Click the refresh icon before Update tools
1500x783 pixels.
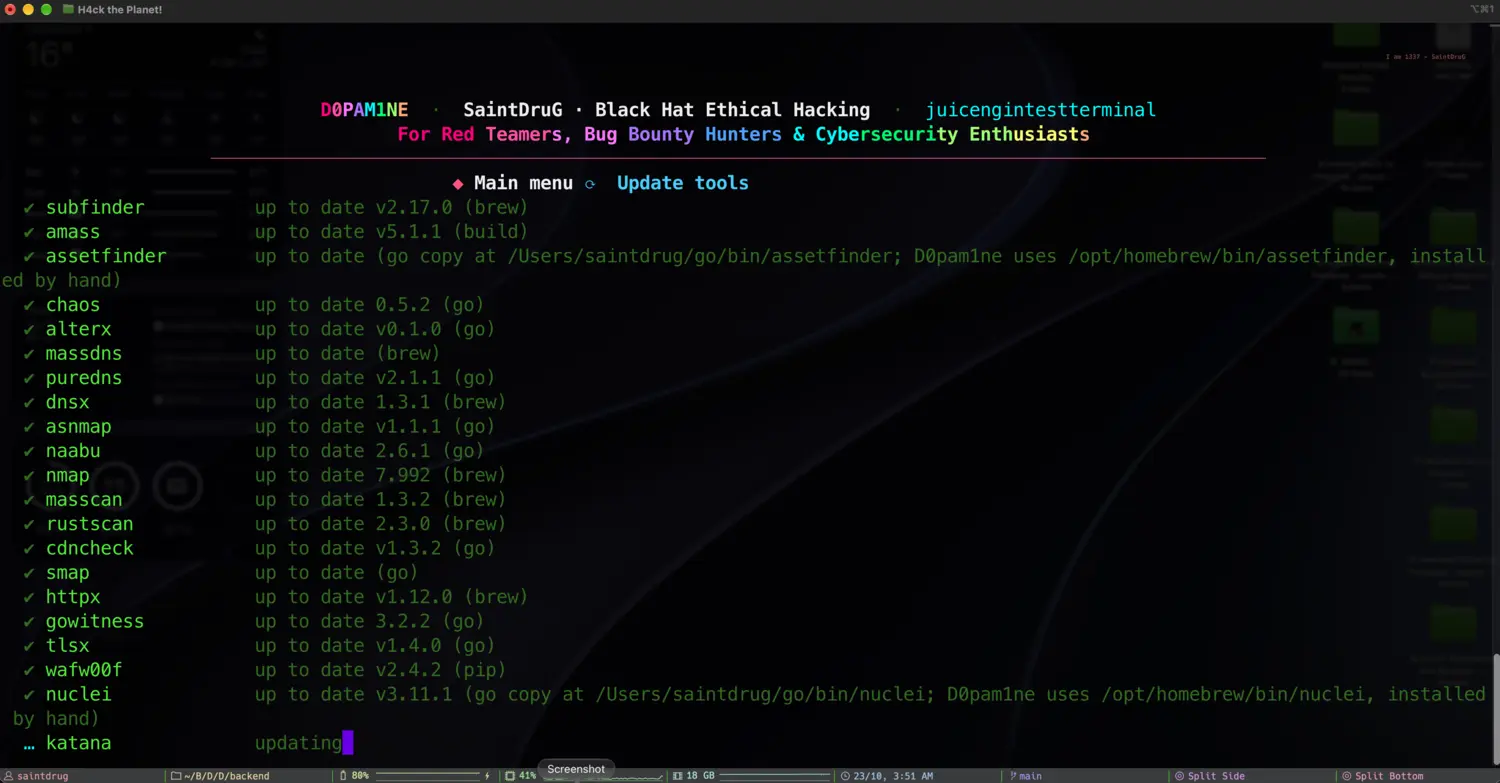pyautogui.click(x=590, y=183)
